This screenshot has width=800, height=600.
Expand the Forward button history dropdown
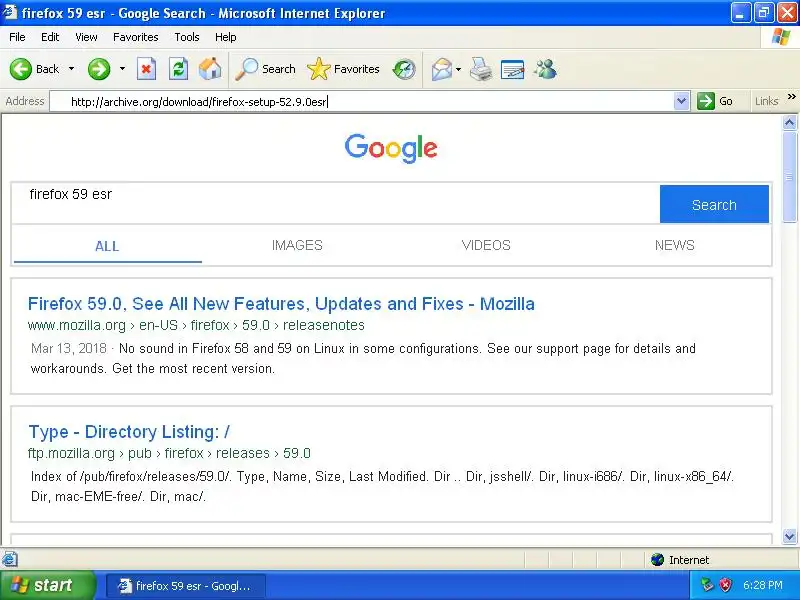coord(122,69)
